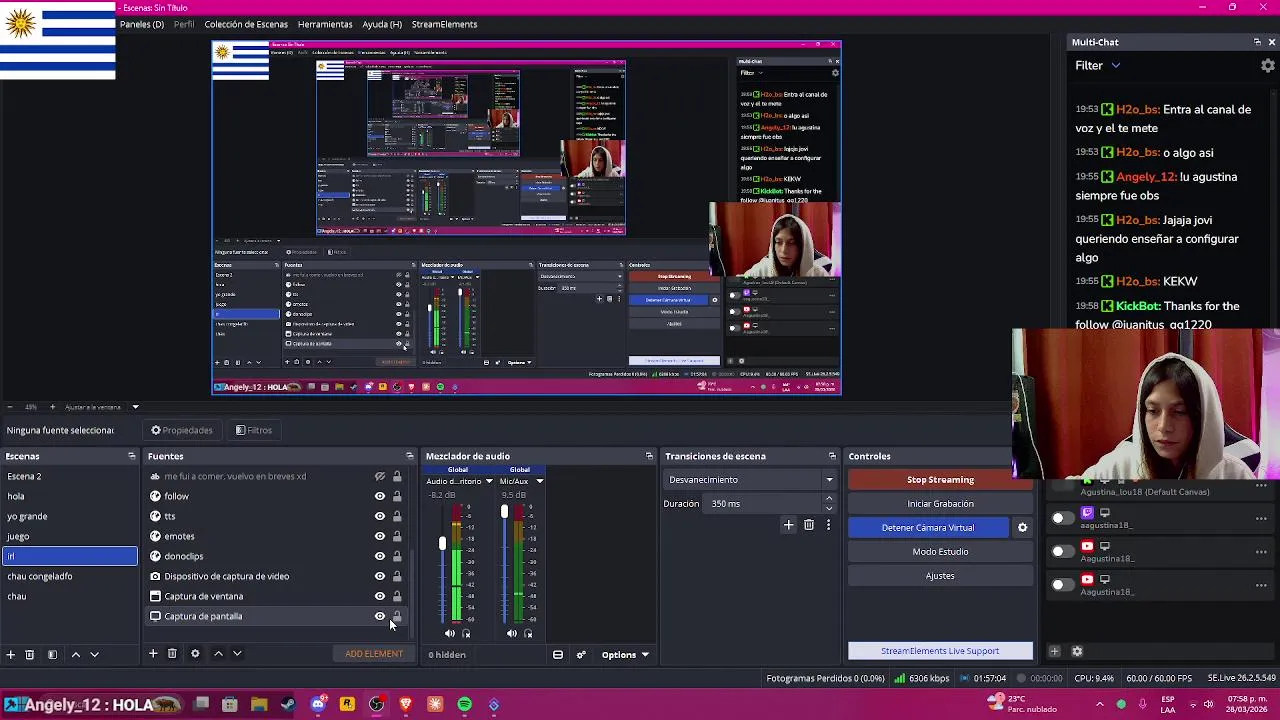Move the selected scene up
The width and height of the screenshot is (1280, 720).
pos(75,654)
